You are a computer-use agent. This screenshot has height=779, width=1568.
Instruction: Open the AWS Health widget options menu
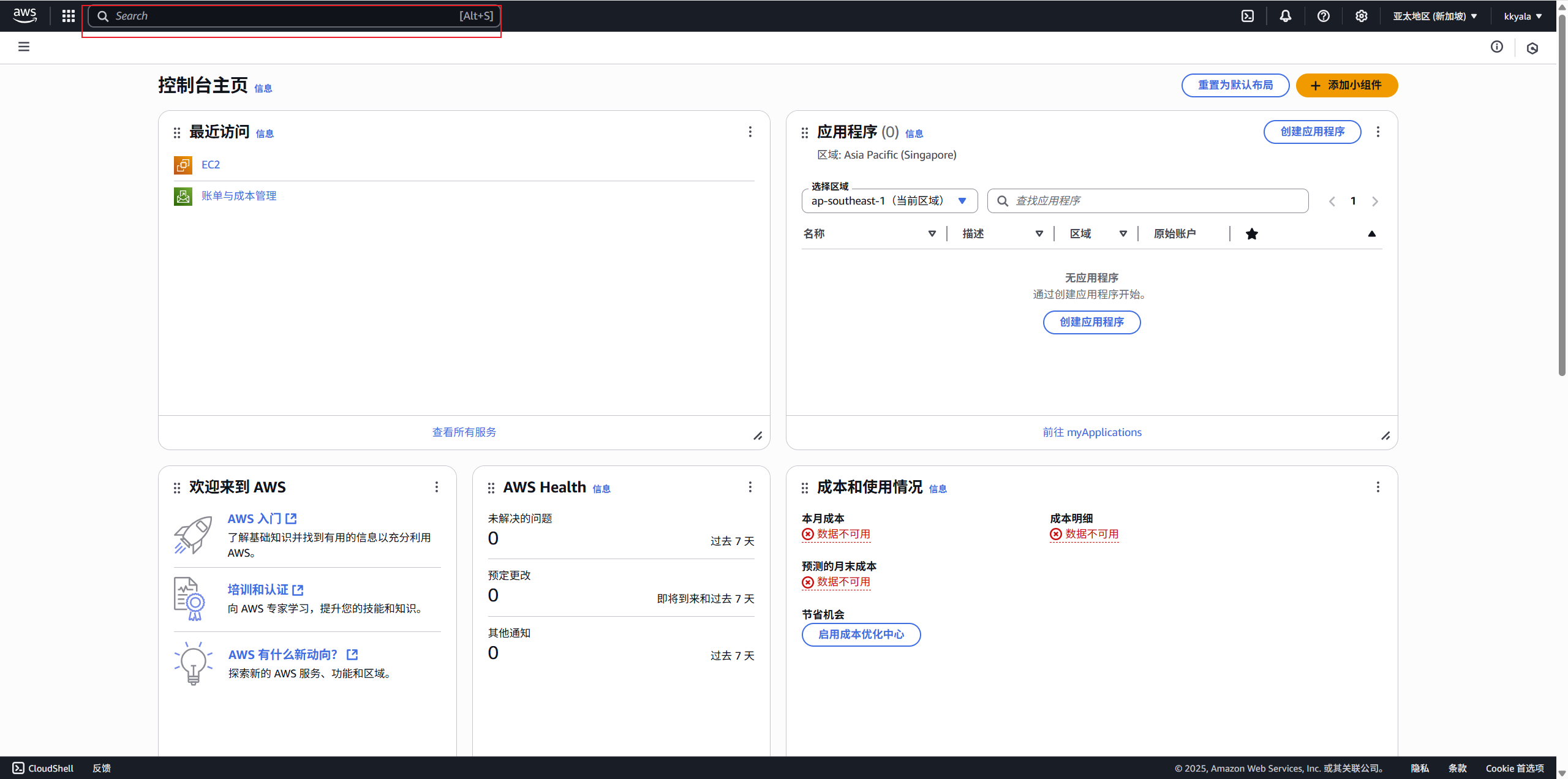(750, 487)
